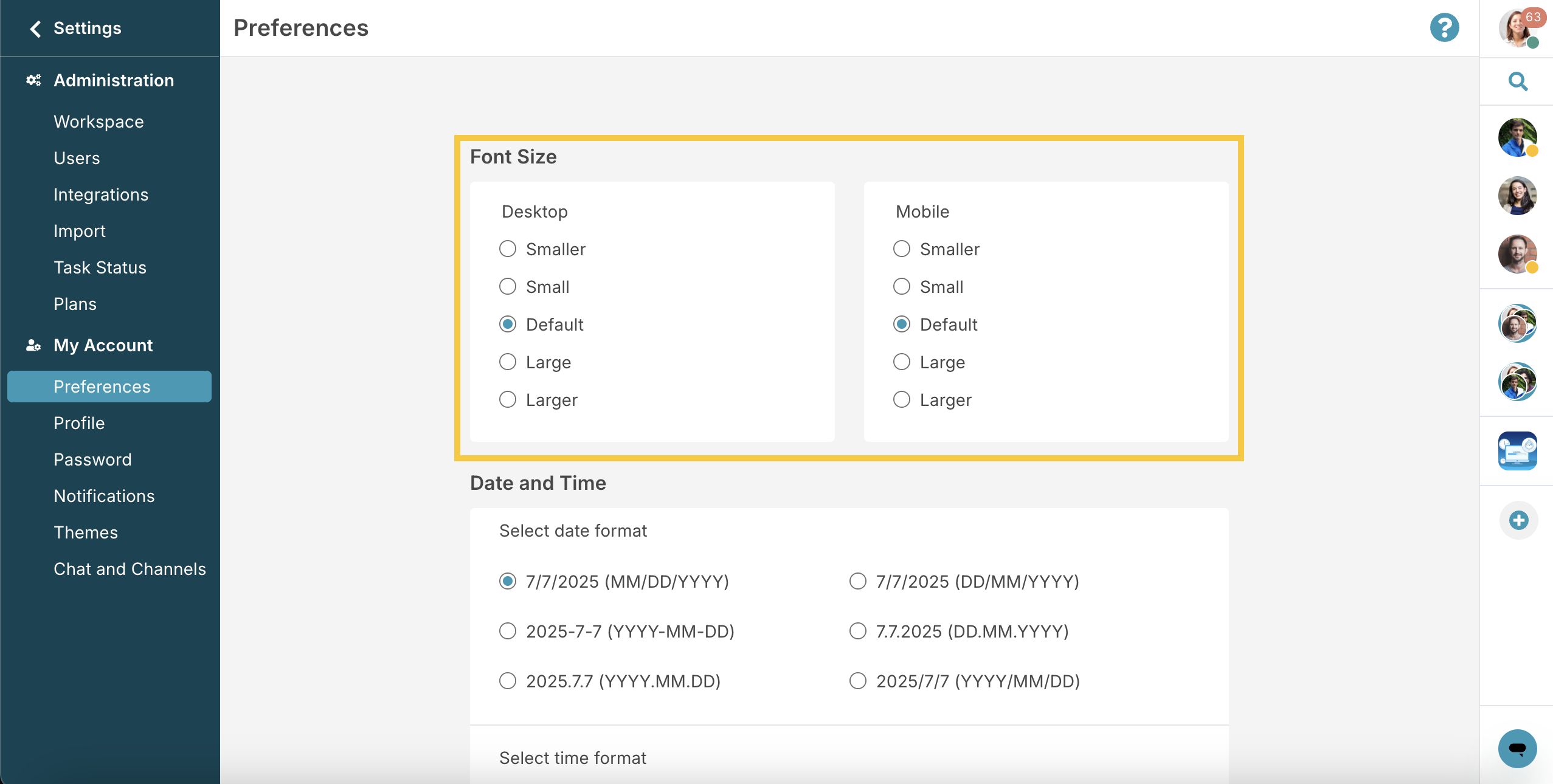Select Mobile Small font size
The width and height of the screenshot is (1553, 784).
click(x=902, y=286)
